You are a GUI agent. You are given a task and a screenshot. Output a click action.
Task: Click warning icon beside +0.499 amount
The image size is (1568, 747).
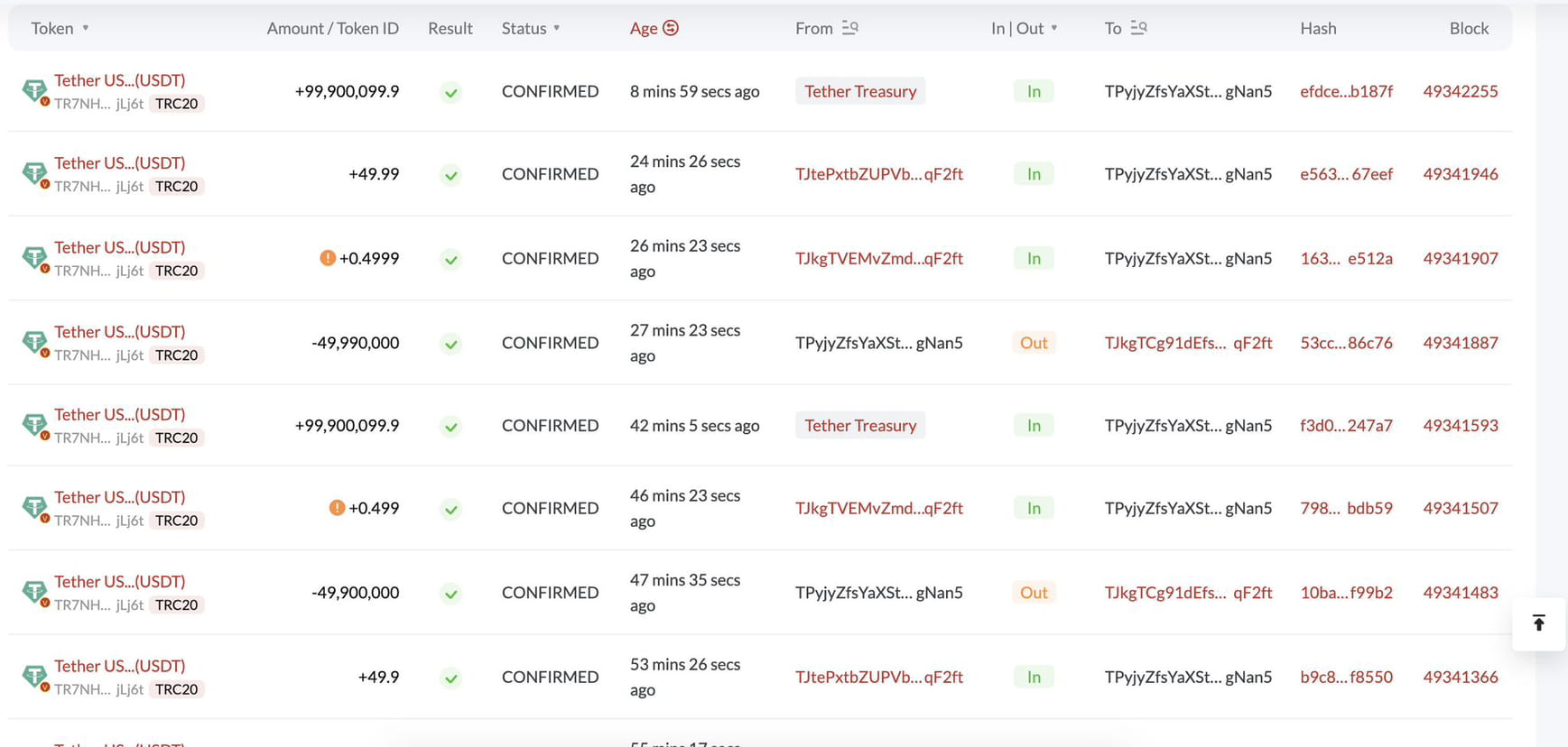click(337, 508)
